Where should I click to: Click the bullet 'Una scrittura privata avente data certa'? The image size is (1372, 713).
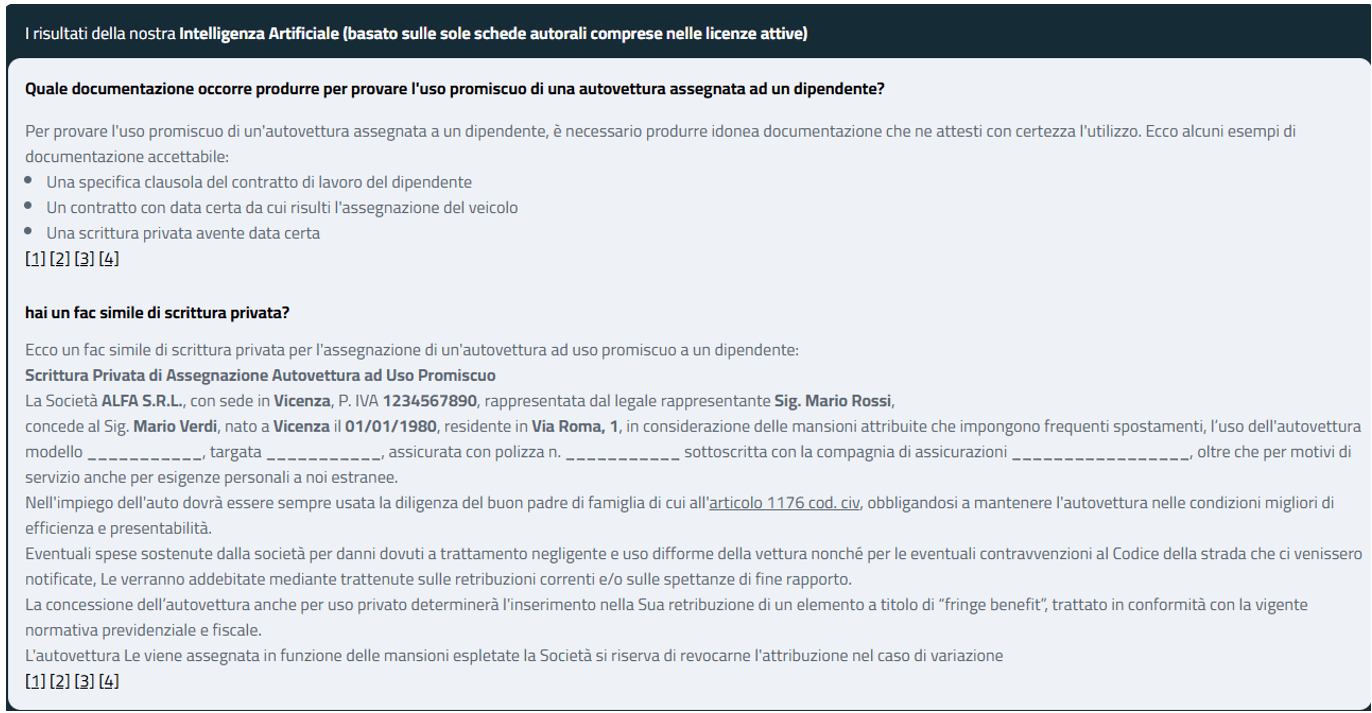click(183, 233)
